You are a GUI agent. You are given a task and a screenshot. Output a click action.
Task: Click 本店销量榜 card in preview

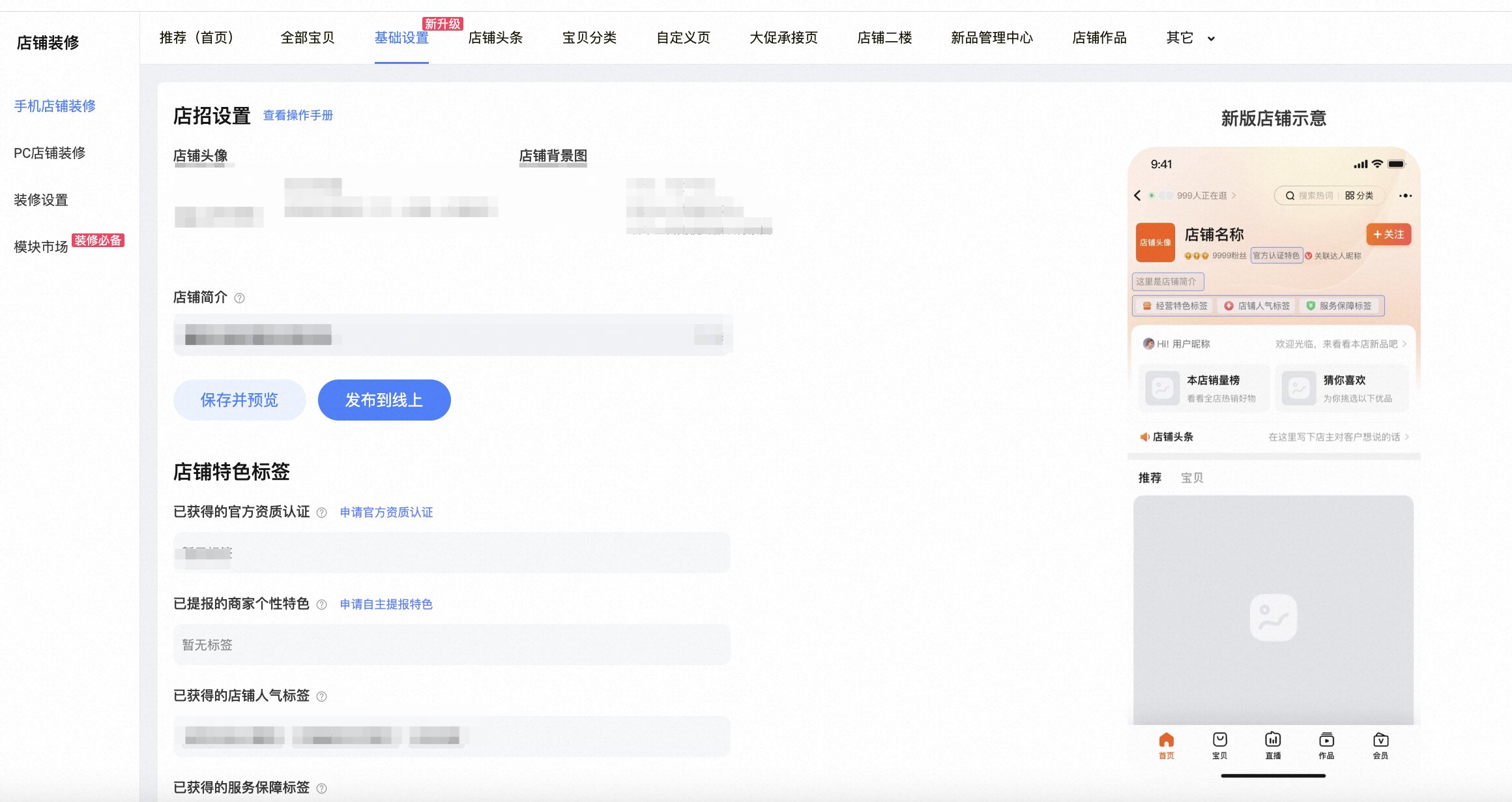point(1204,388)
